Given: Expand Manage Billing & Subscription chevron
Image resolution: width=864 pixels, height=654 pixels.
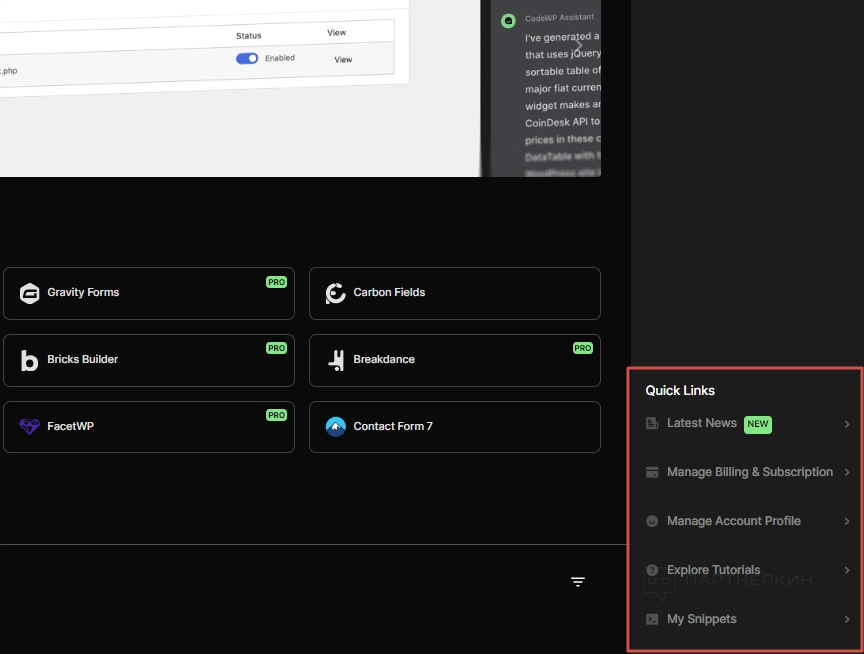Looking at the screenshot, I should [847, 473].
